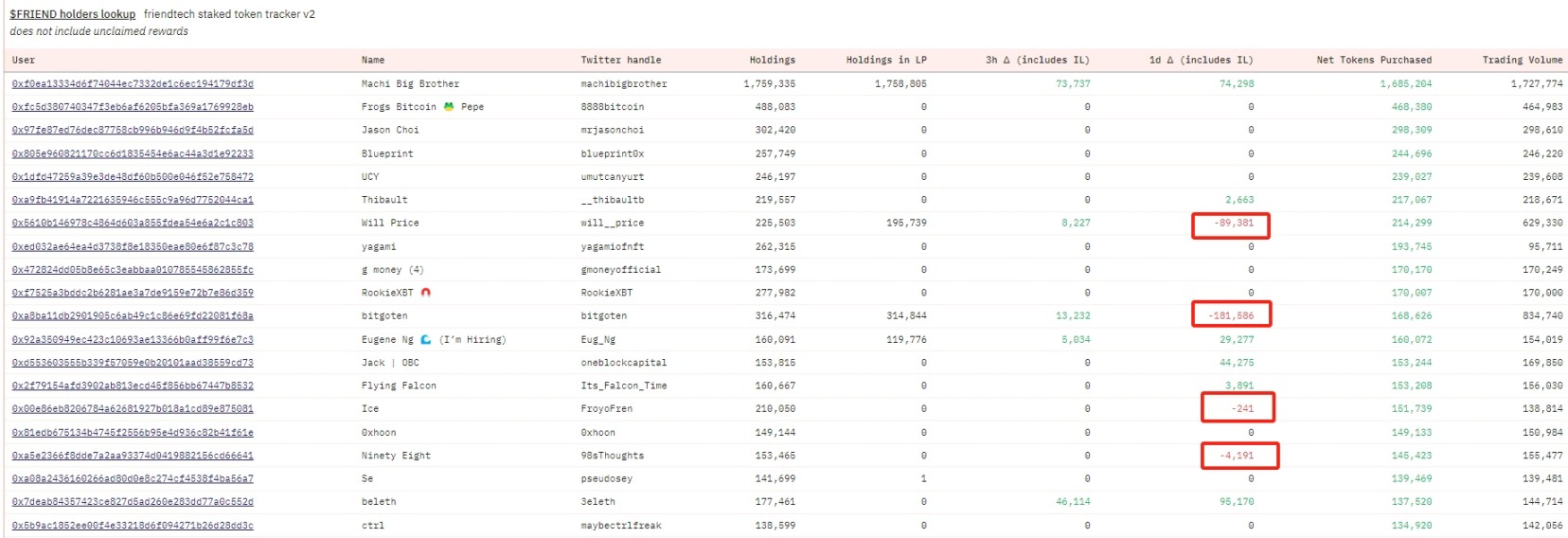Click the 3h Δ (includes IL) header

pyautogui.click(x=1038, y=60)
